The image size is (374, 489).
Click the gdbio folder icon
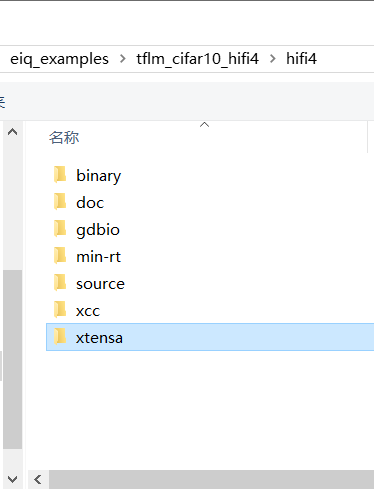tap(60, 228)
